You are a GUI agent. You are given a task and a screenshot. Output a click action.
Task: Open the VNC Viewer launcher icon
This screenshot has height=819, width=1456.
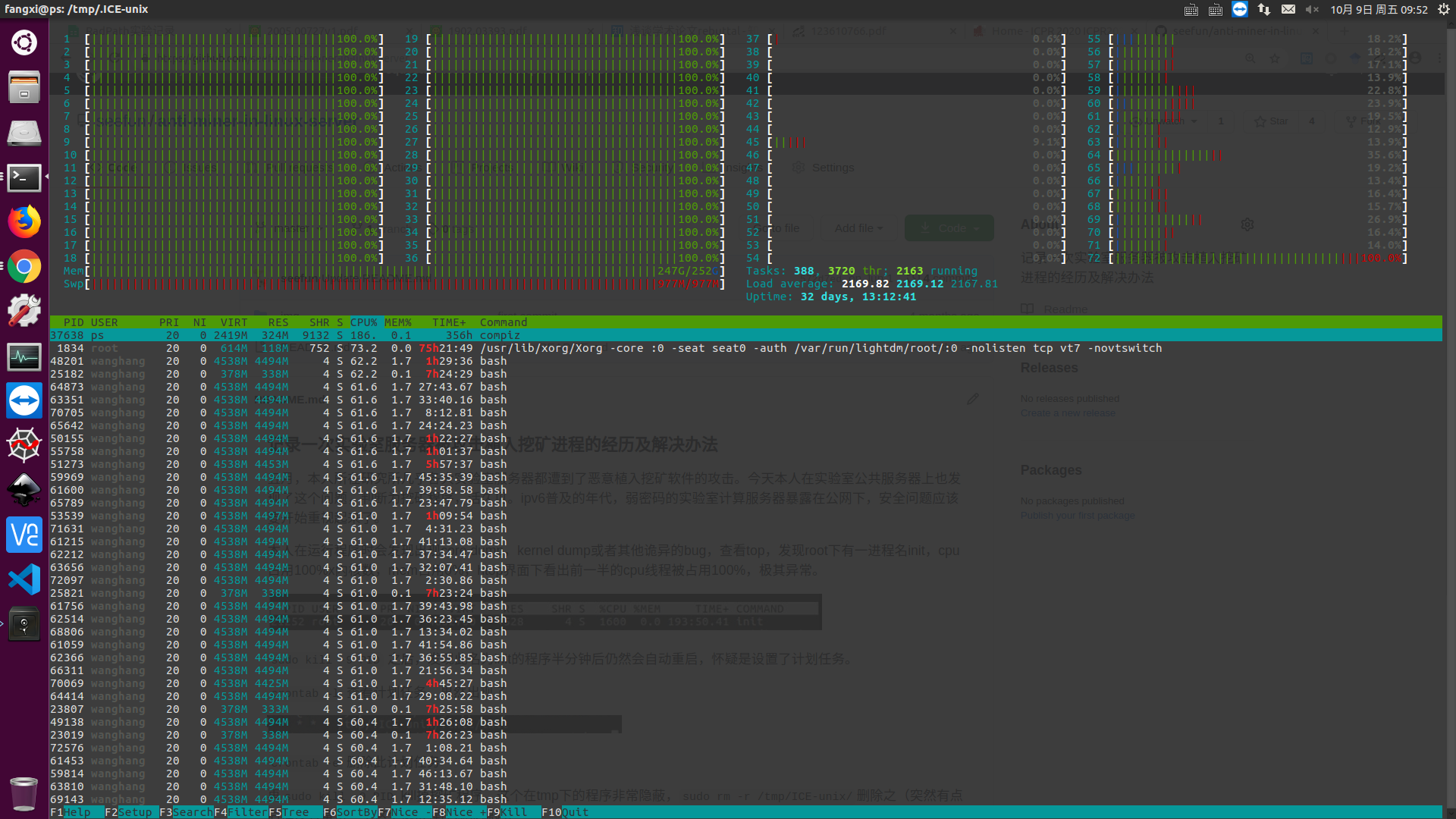(24, 535)
